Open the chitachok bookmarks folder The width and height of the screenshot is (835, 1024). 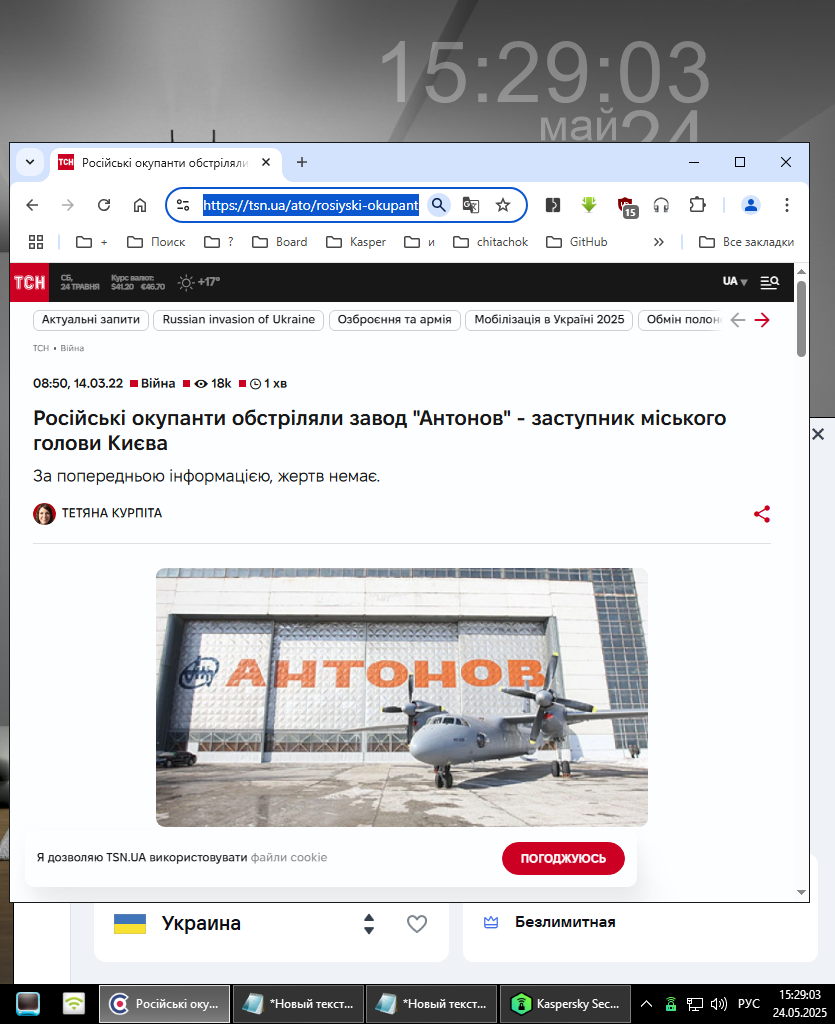[x=490, y=242]
